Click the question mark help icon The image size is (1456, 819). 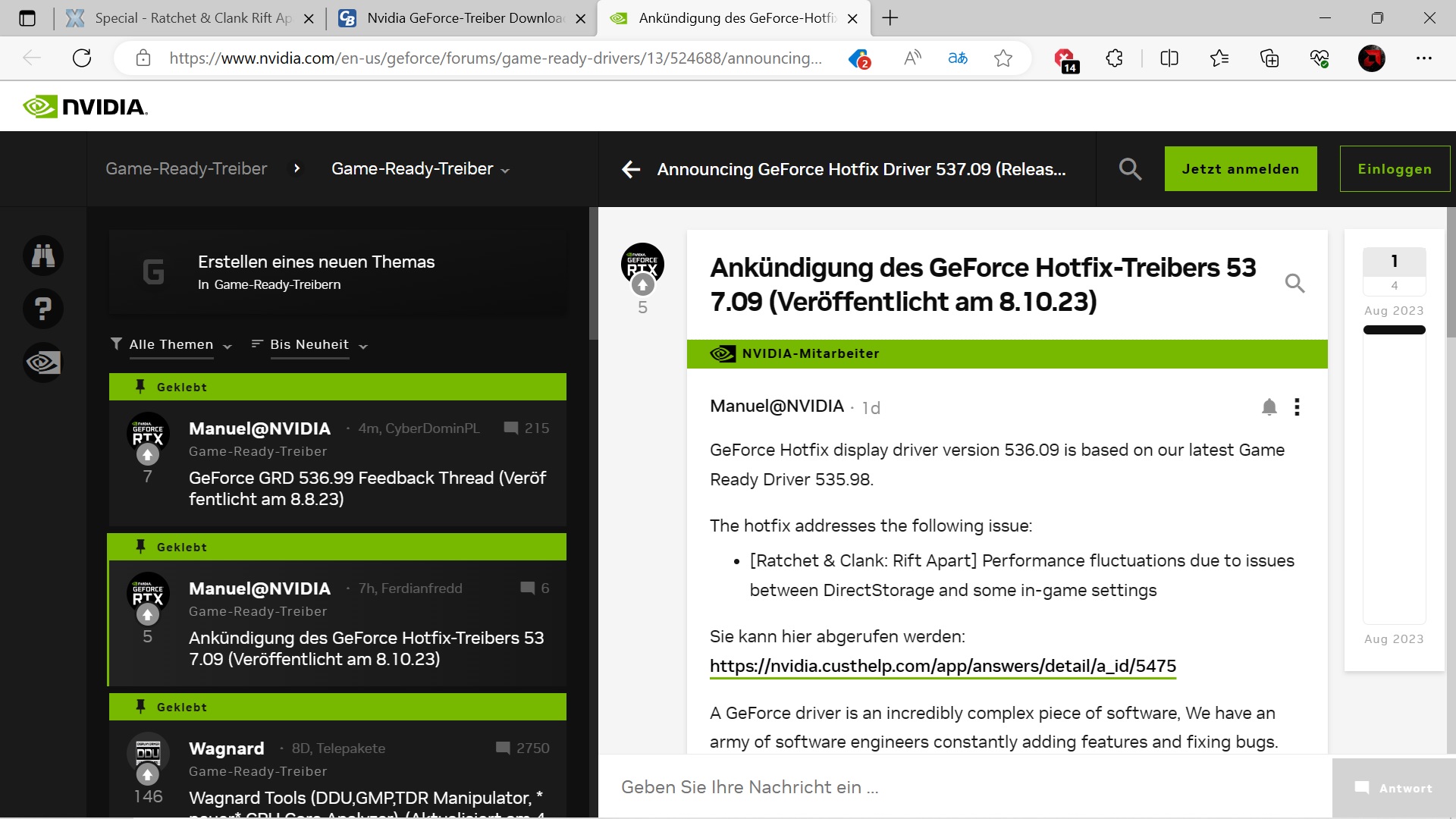43,309
